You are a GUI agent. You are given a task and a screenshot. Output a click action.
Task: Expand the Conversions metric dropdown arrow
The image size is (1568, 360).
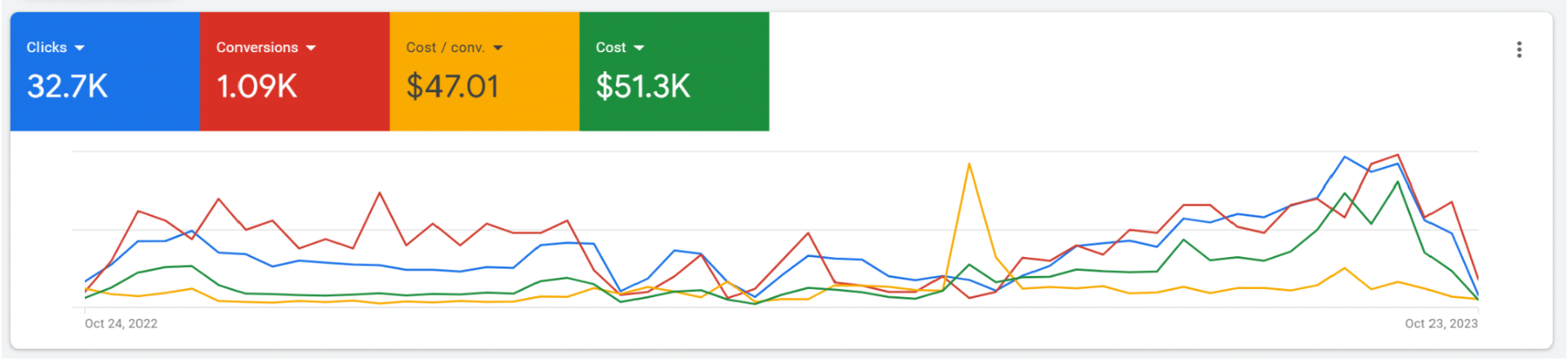(x=310, y=48)
